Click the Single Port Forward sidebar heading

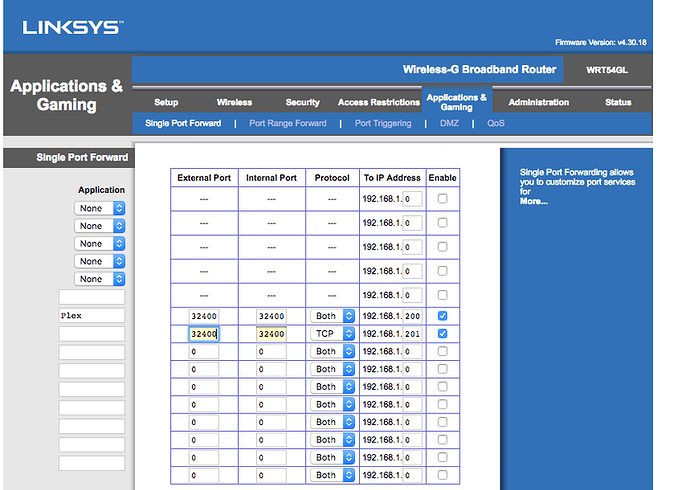tap(82, 157)
